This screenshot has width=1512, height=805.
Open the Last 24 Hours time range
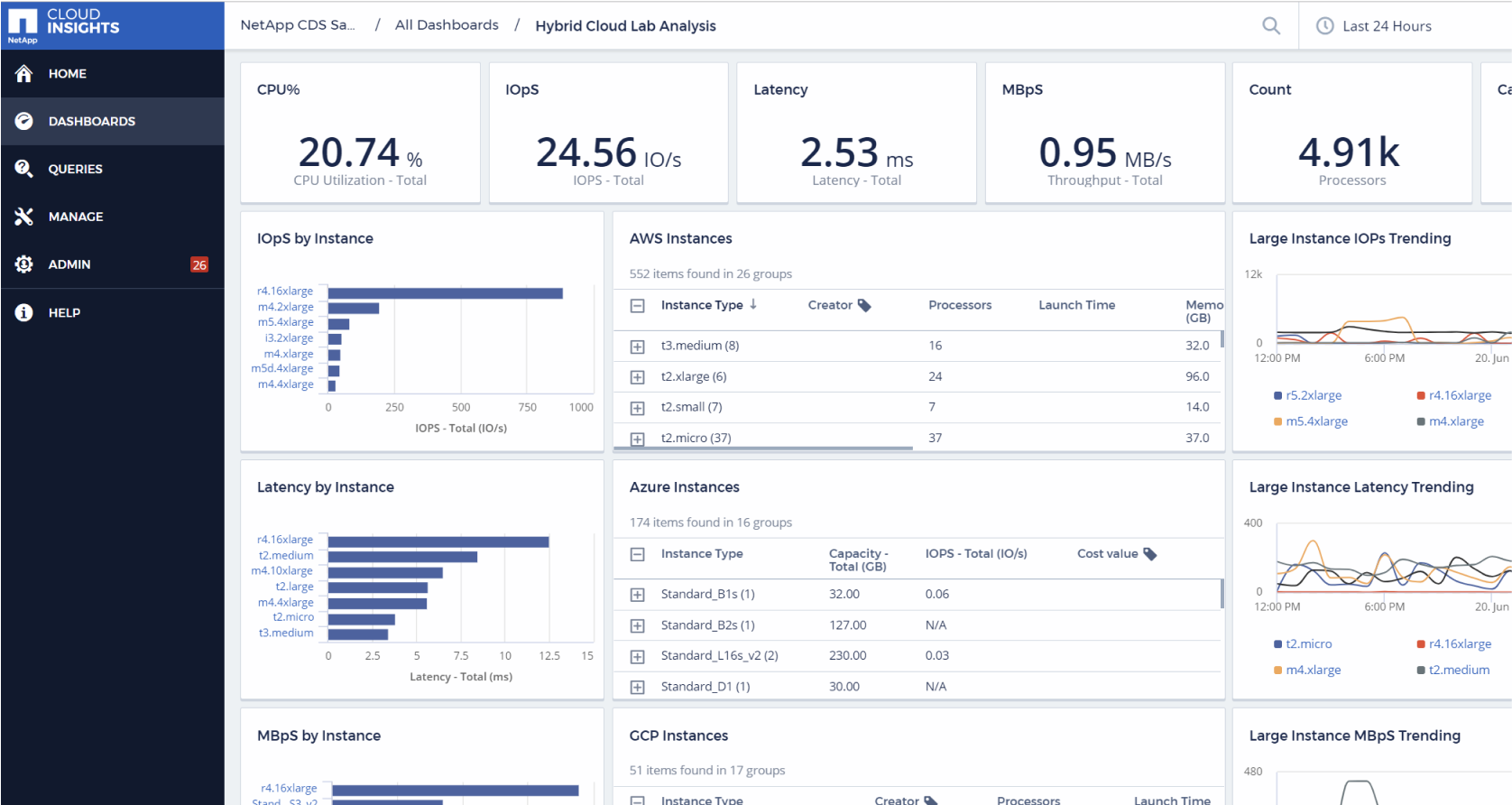coord(1387,26)
